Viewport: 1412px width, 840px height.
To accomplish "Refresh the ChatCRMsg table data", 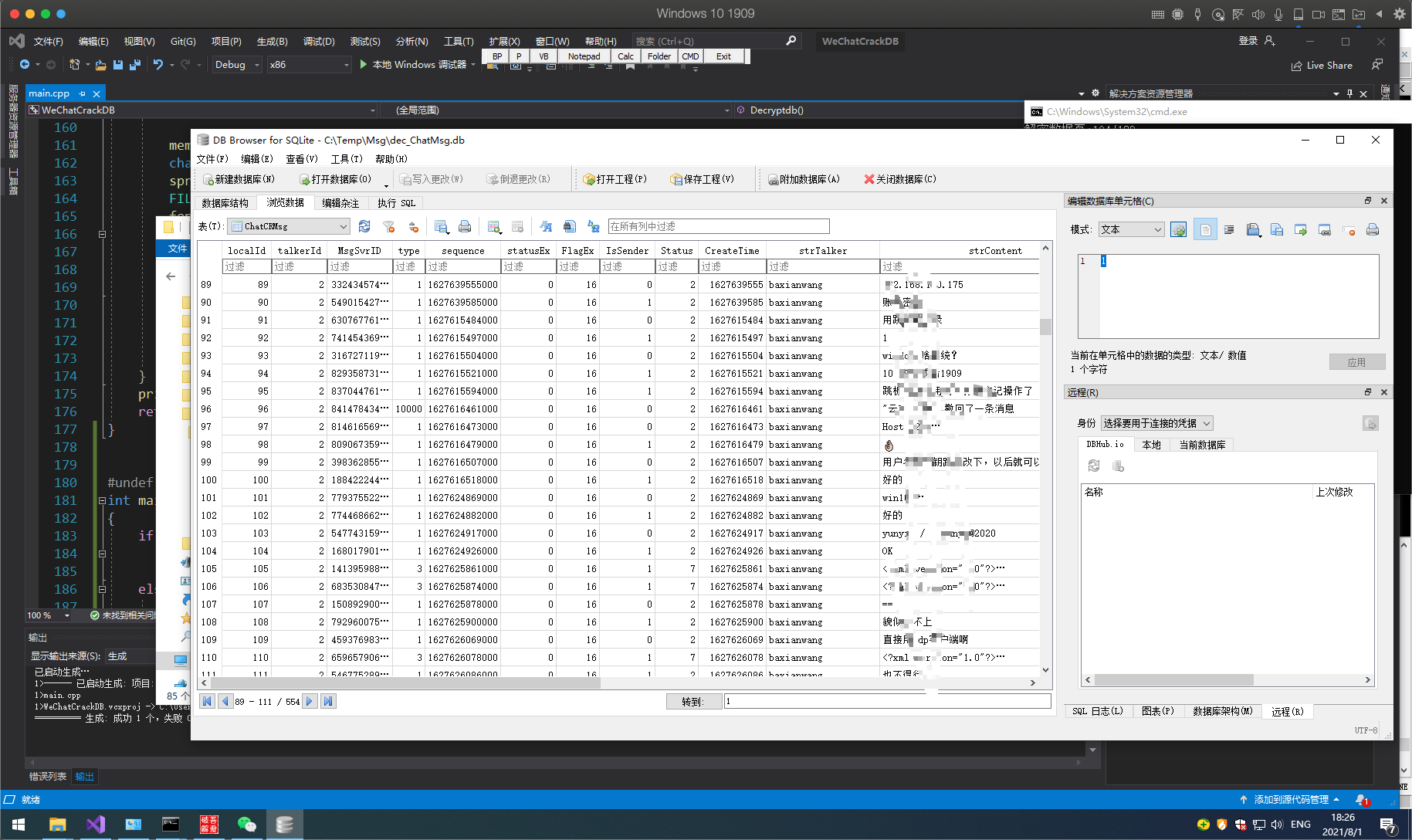I will (364, 226).
